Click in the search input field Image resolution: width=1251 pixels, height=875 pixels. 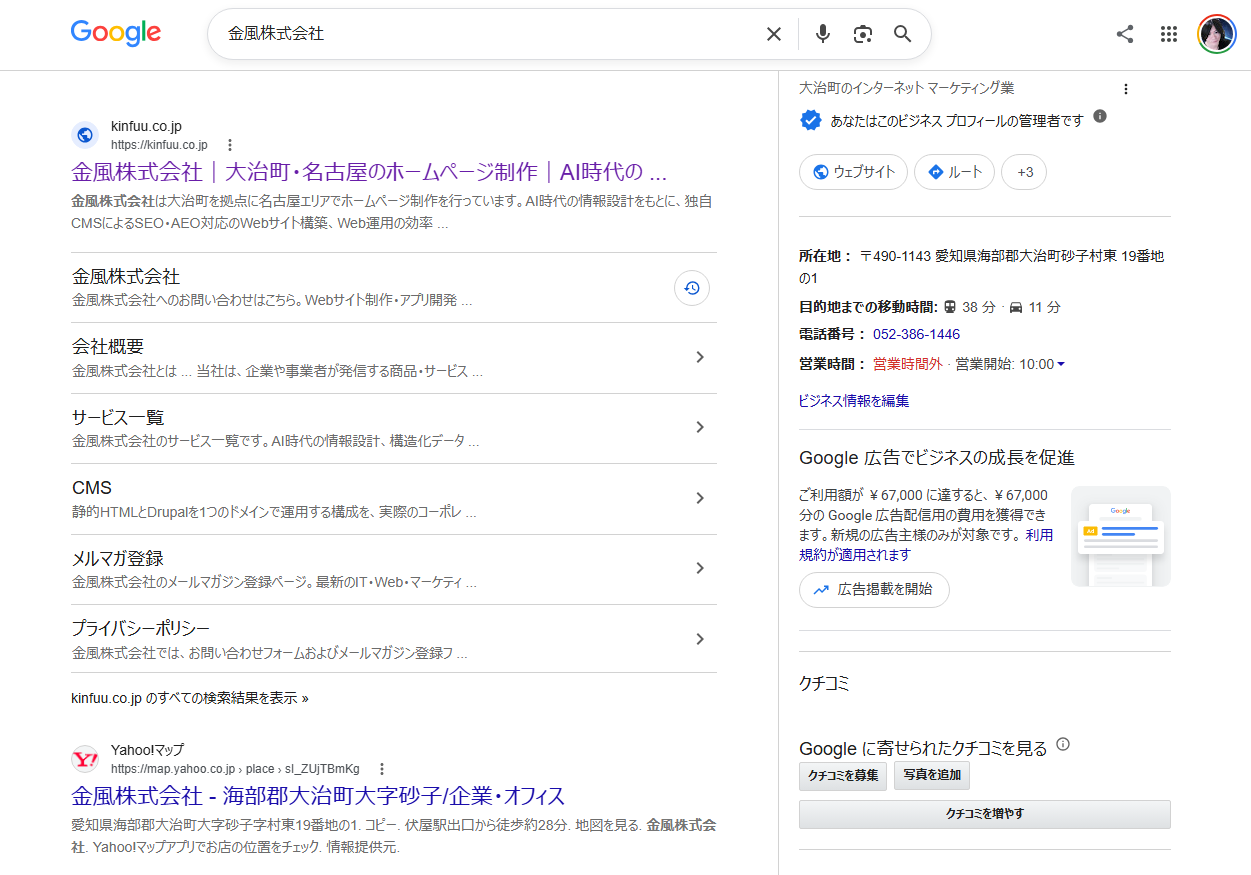490,34
